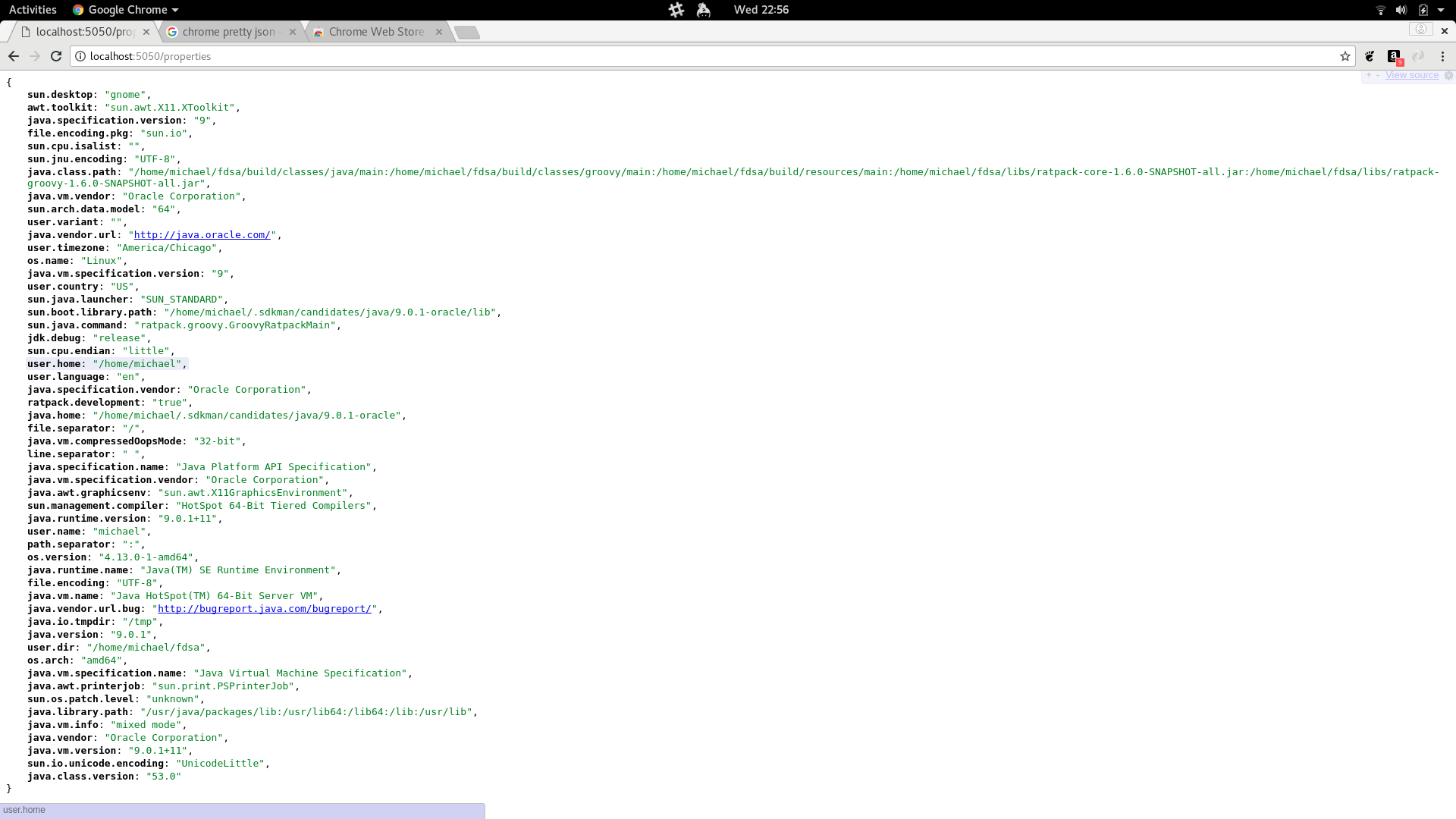Click the os.name key
Viewport: 1456px width, 819px height.
click(48, 261)
